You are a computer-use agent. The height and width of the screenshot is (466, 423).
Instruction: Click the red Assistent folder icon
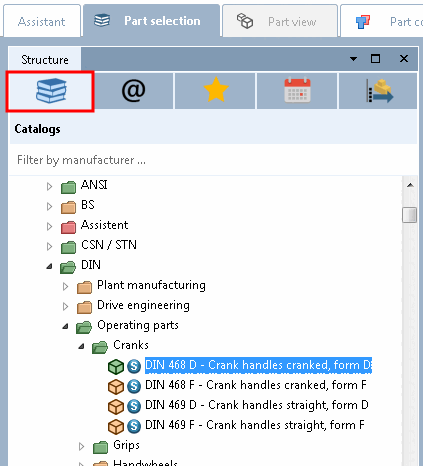[68, 227]
